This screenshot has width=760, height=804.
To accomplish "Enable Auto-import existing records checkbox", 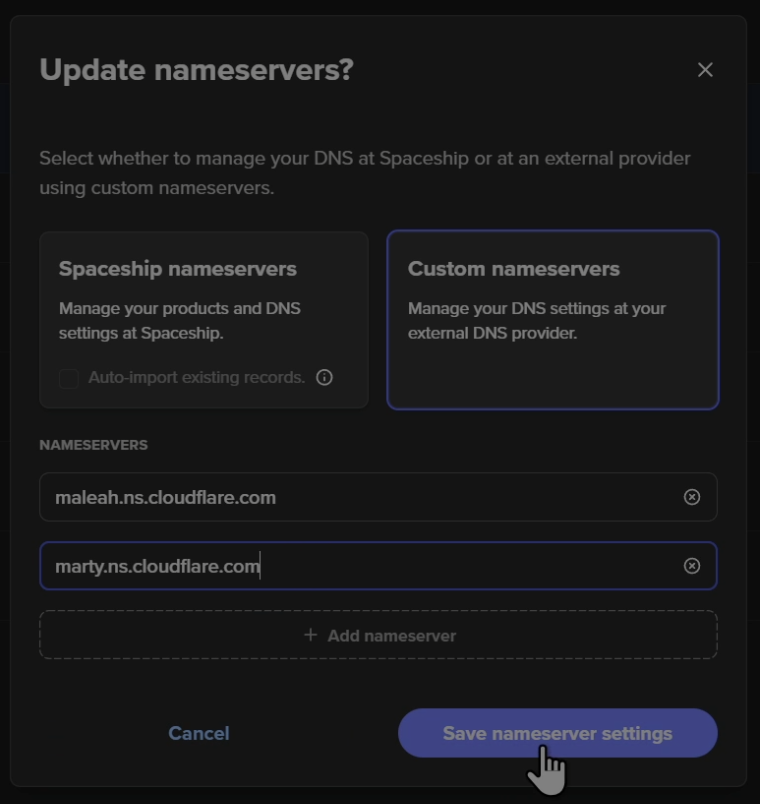I will (69, 378).
